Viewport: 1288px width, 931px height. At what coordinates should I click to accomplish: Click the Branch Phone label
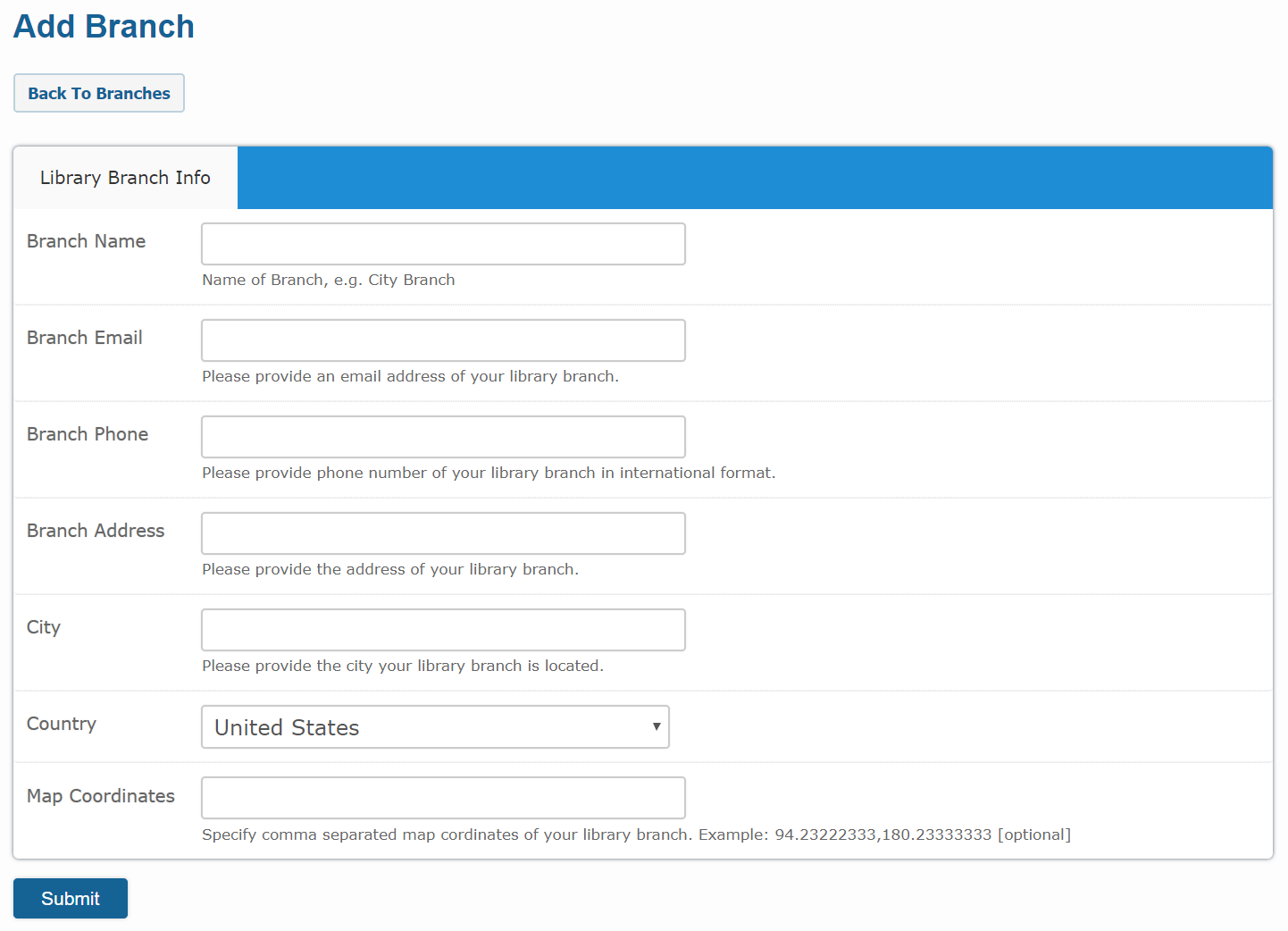coord(88,434)
